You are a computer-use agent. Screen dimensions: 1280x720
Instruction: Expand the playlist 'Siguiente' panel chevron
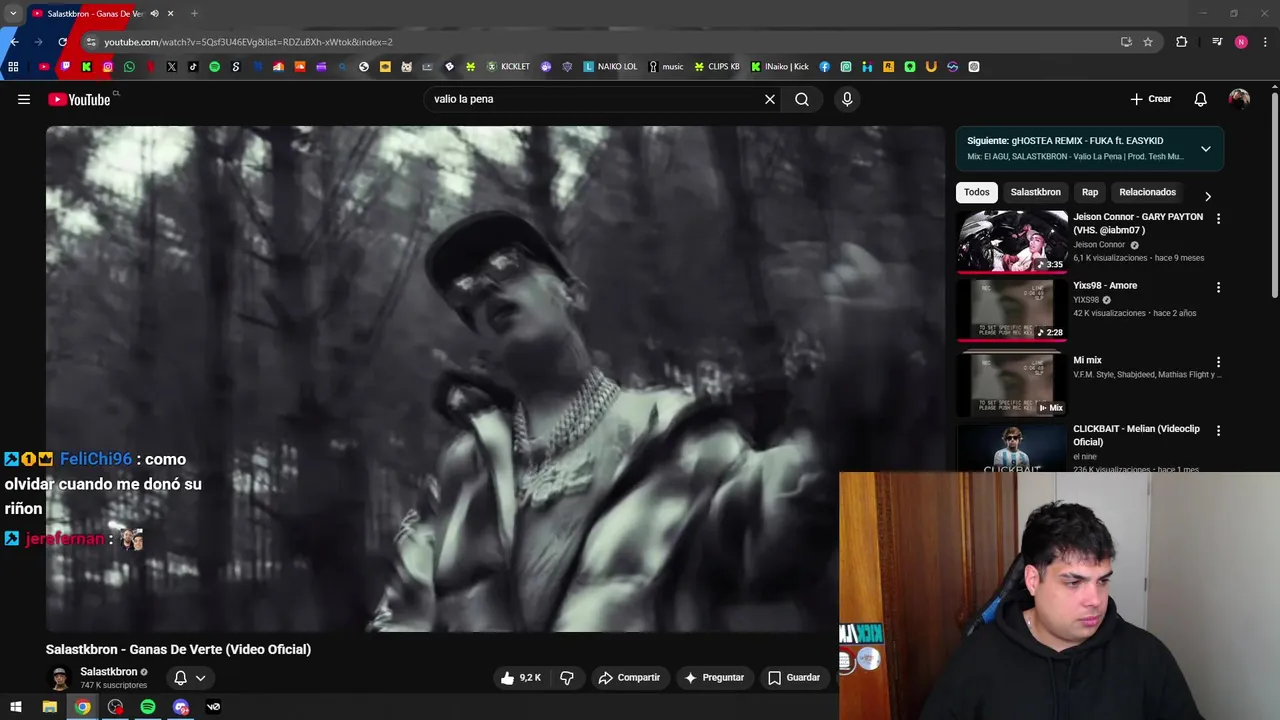[1205, 149]
